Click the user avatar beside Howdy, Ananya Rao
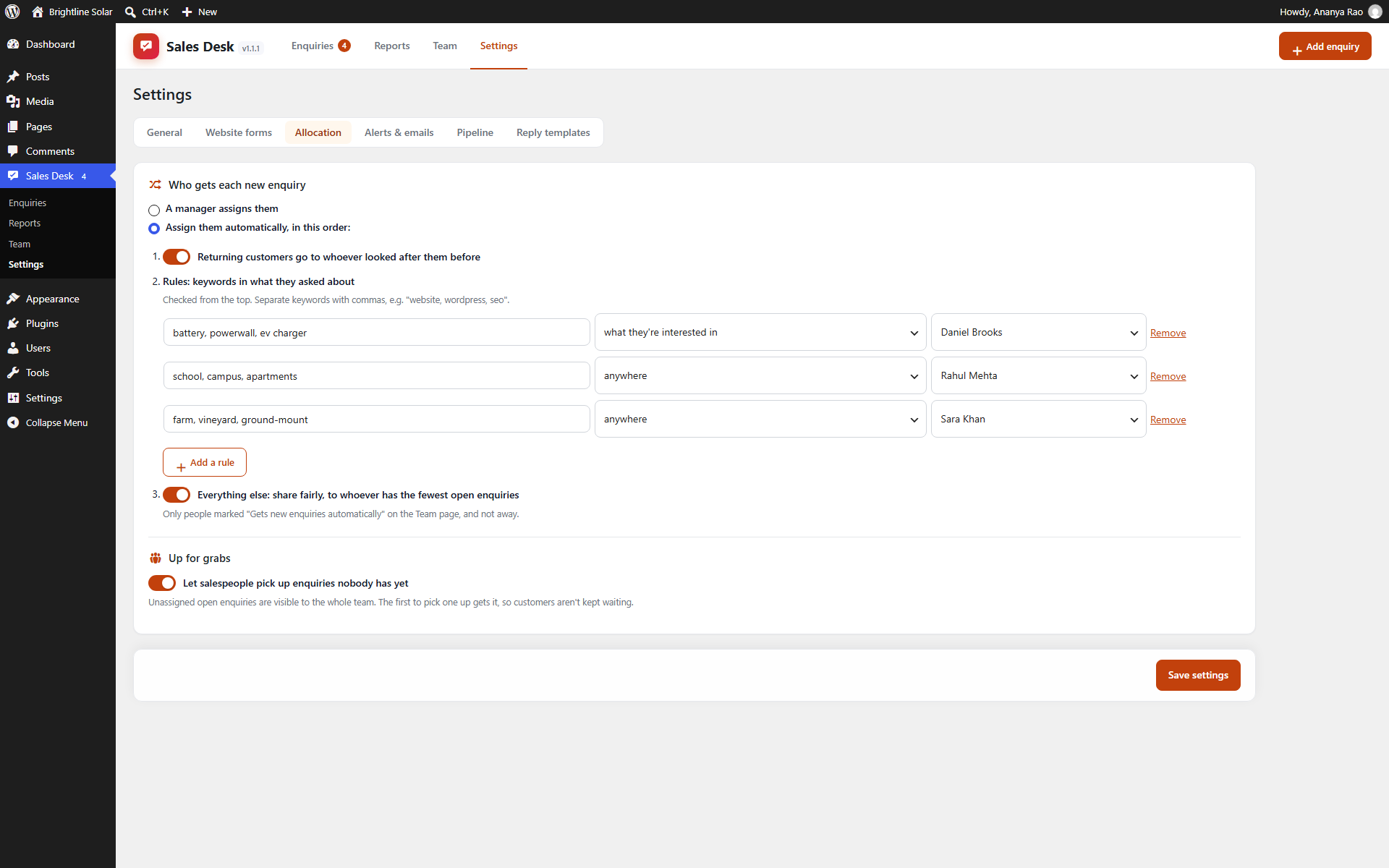The image size is (1389, 868). click(x=1375, y=12)
